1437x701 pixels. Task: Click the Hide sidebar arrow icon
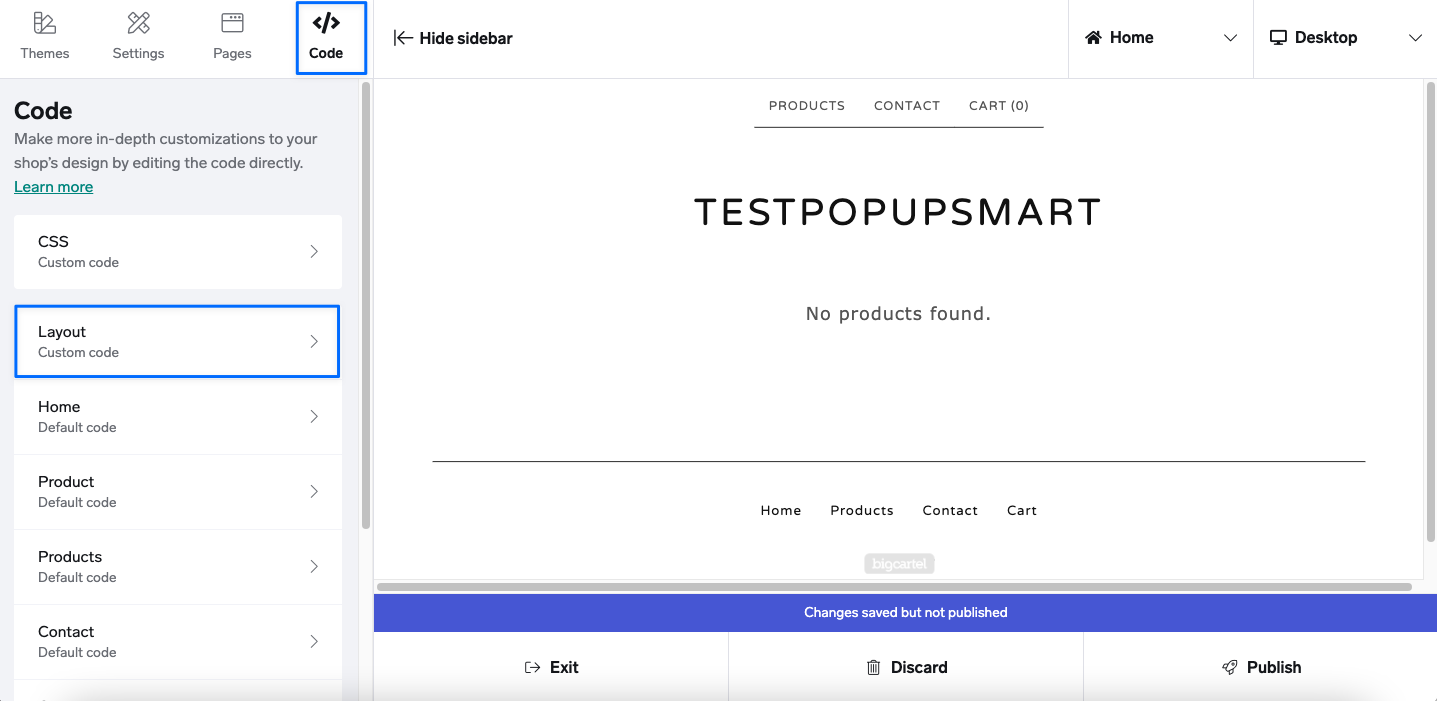[403, 38]
